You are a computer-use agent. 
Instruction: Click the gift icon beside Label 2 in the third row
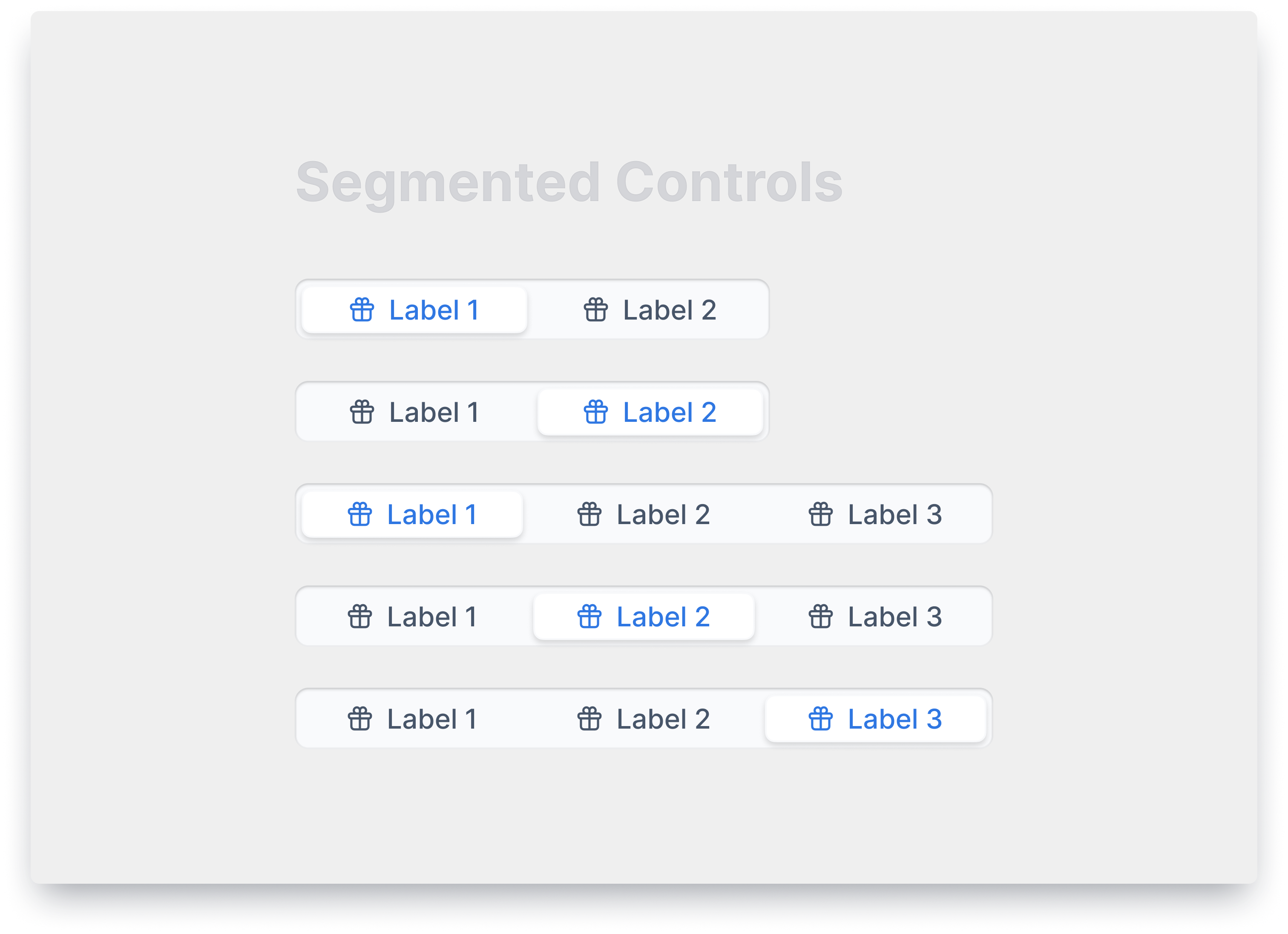tap(589, 514)
